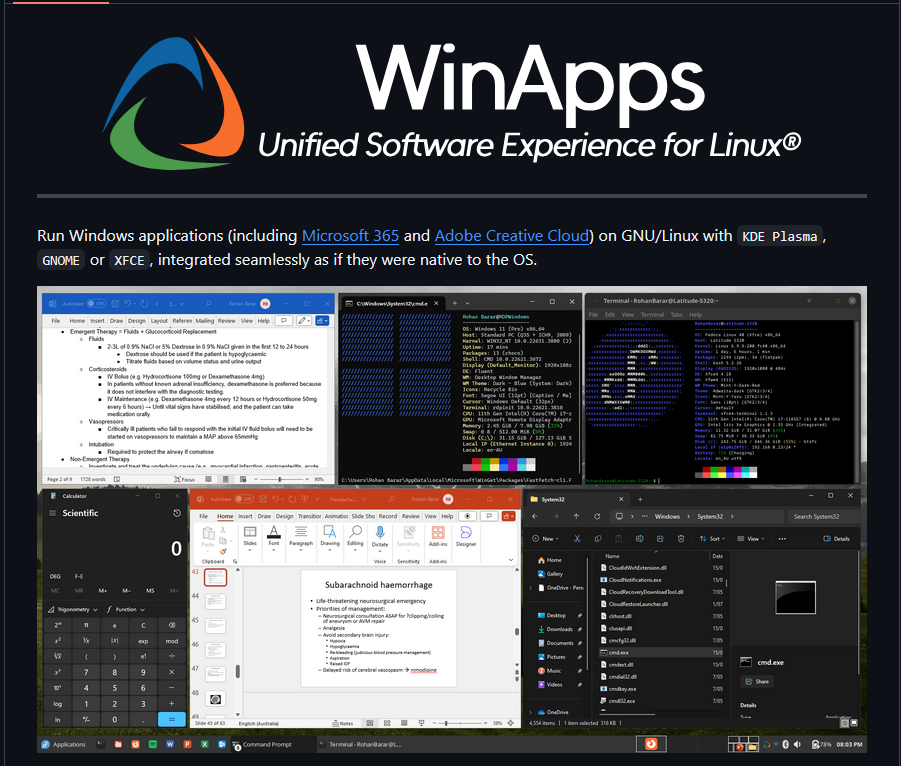
Task: Follow the Adobe Creative Cloud link
Action: click(x=512, y=236)
